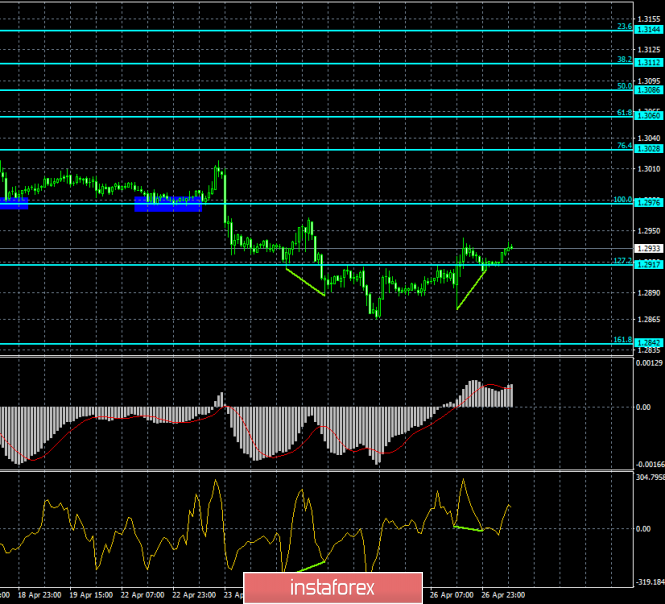Click the 1.3144 Fibonacci price tag
Image resolution: width=665 pixels, height=604 pixels.
click(x=649, y=30)
